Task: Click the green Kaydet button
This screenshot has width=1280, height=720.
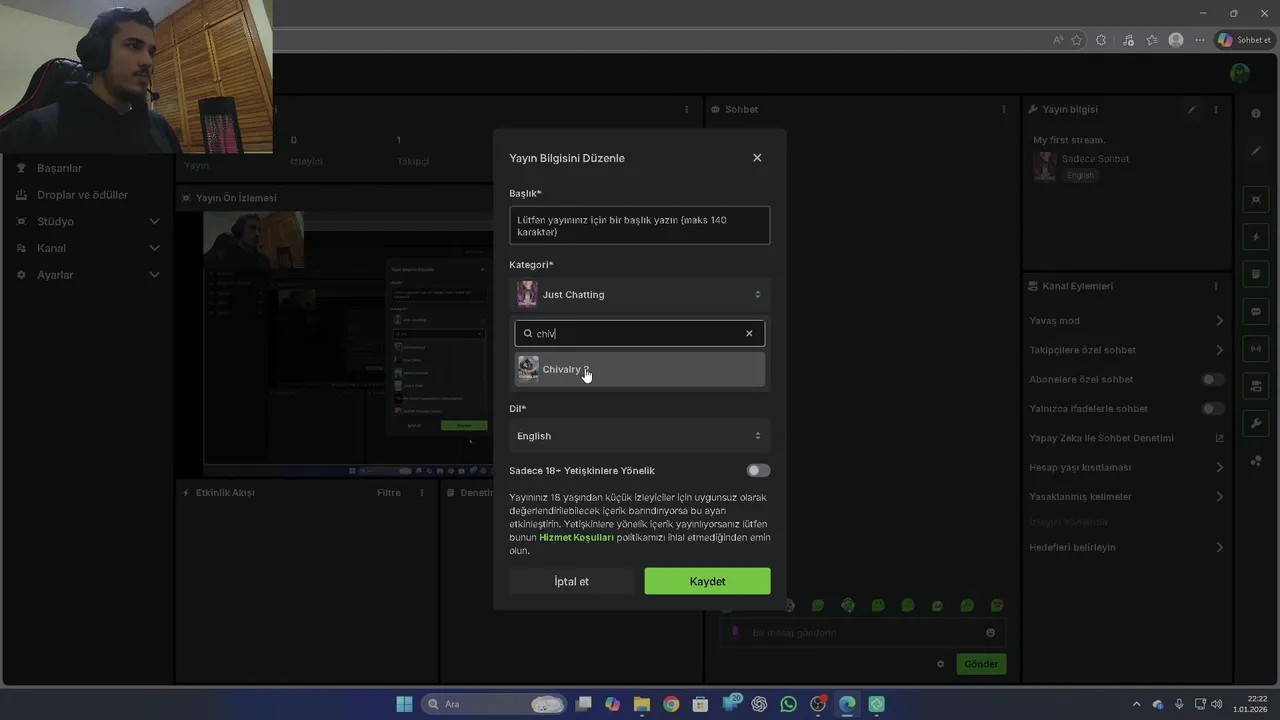Action: tap(707, 582)
